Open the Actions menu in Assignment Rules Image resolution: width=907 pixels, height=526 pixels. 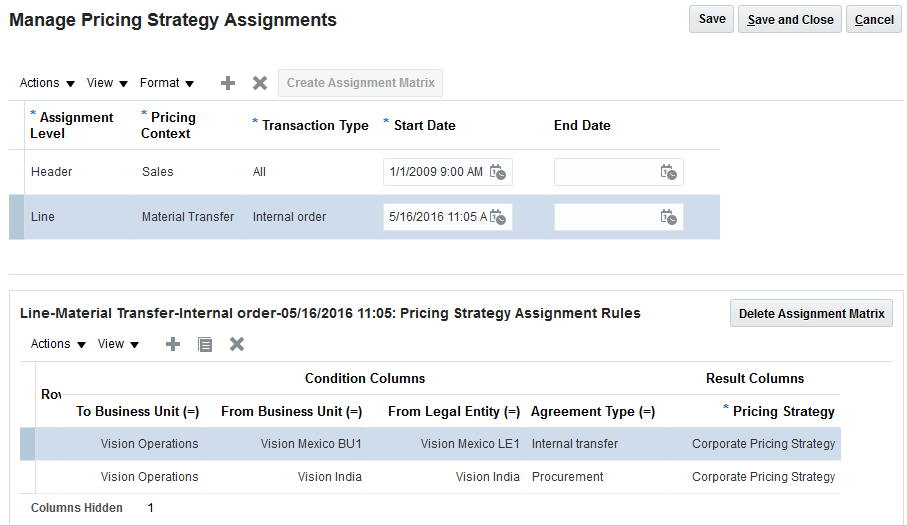pyautogui.click(x=58, y=344)
